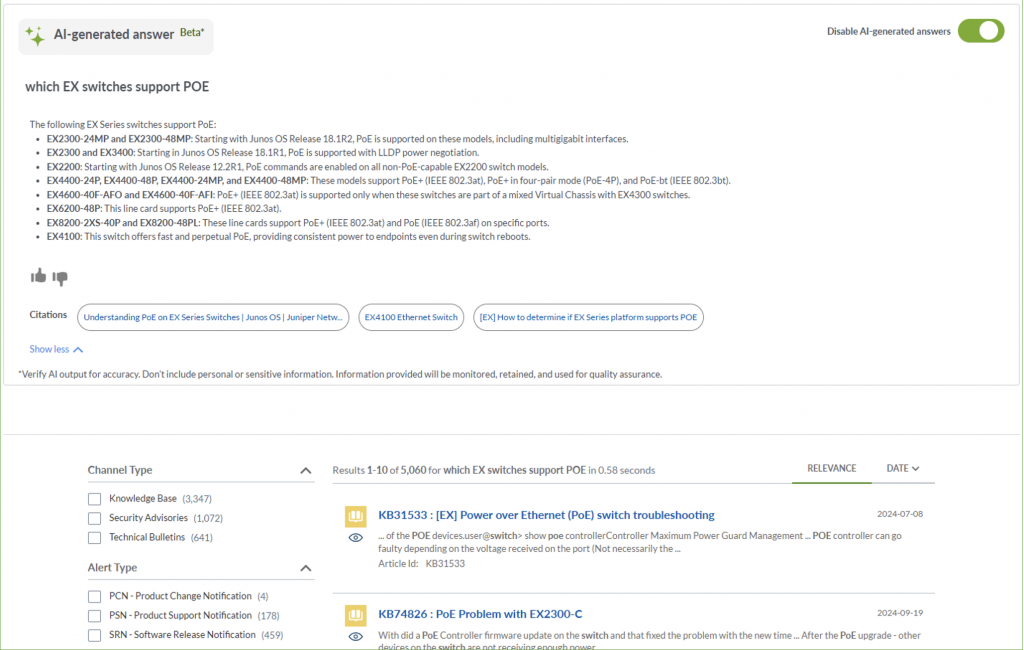This screenshot has width=1024, height=650.
Task: Select the Relevance sort tab
Action: [x=831, y=468]
